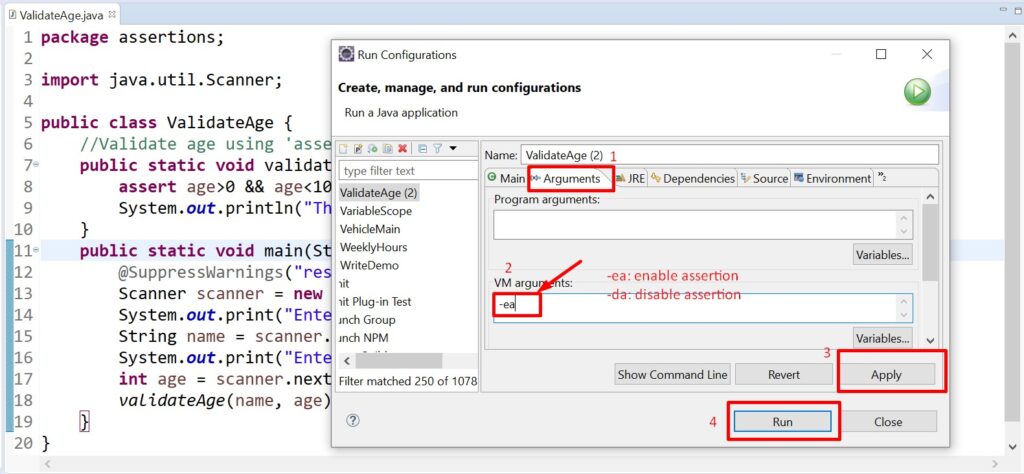The image size is (1024, 474).
Task: Switch to the JRE tab
Action: [630, 178]
